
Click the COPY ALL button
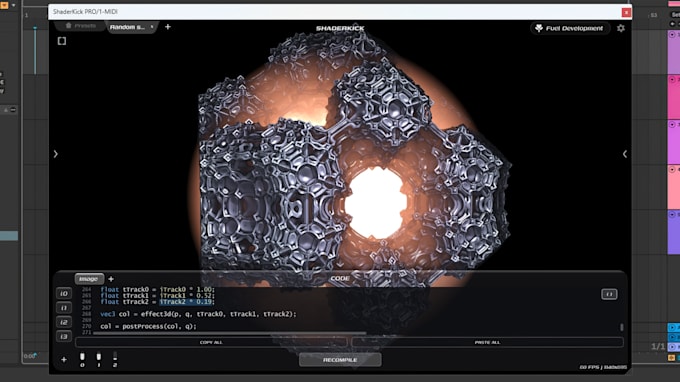(x=211, y=343)
